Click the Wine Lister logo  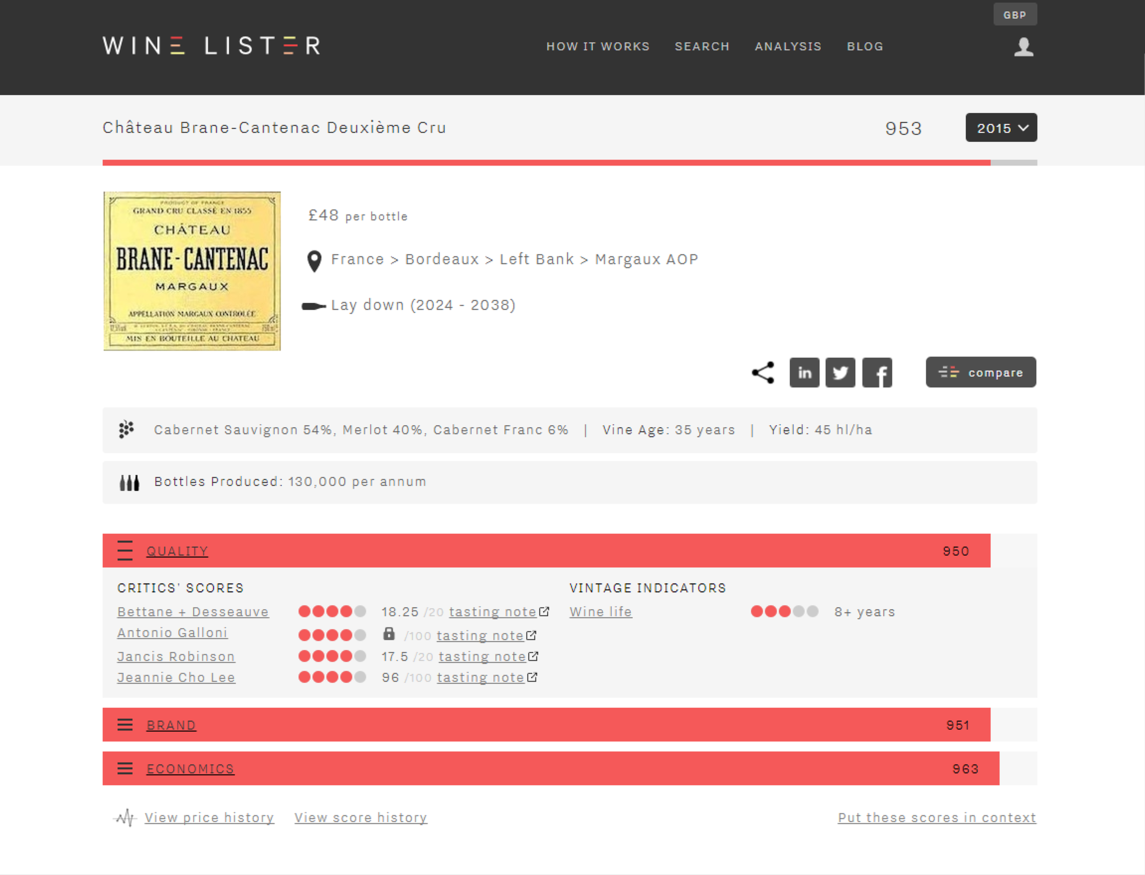coord(211,46)
